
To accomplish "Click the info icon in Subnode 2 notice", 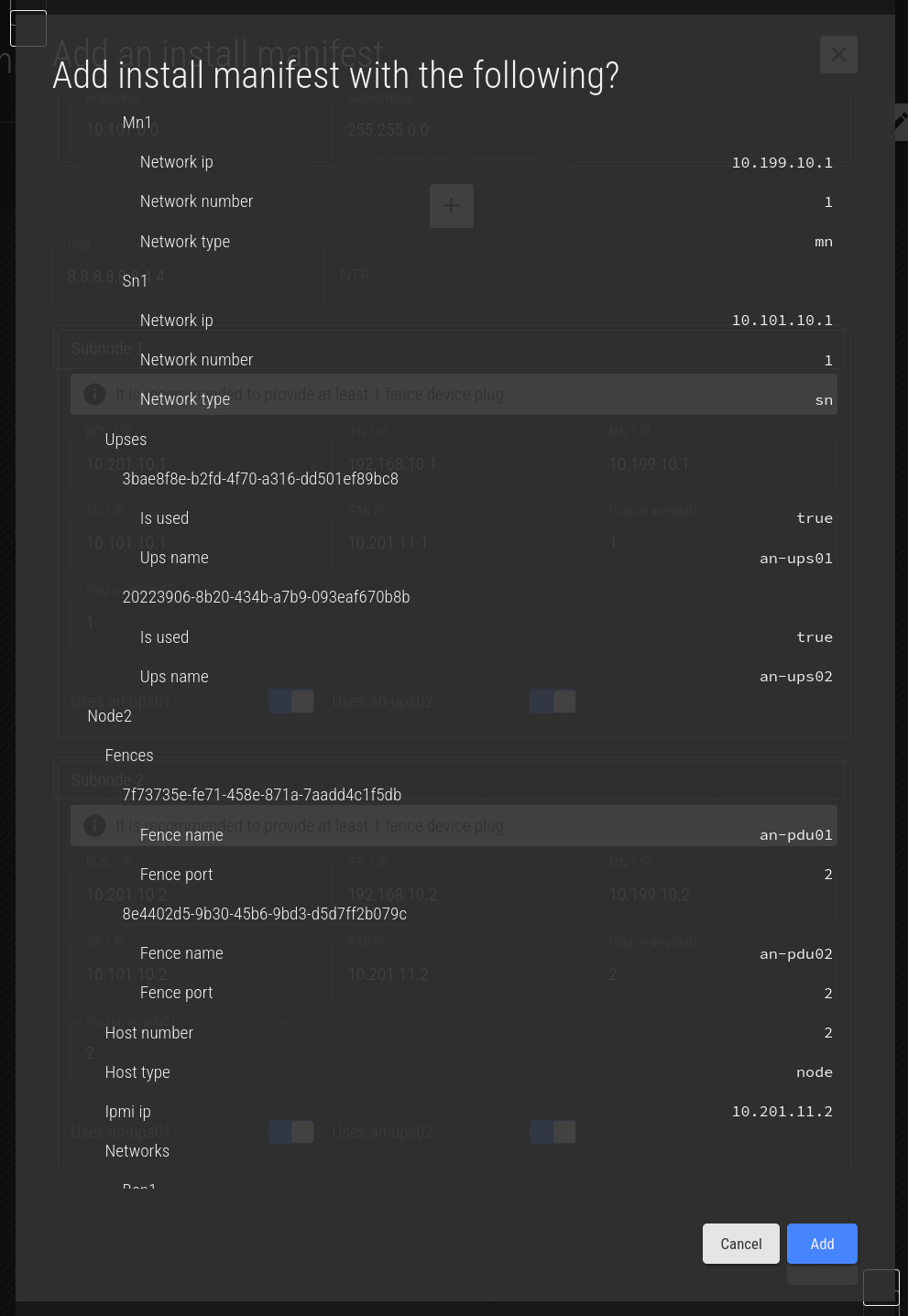I will (94, 825).
